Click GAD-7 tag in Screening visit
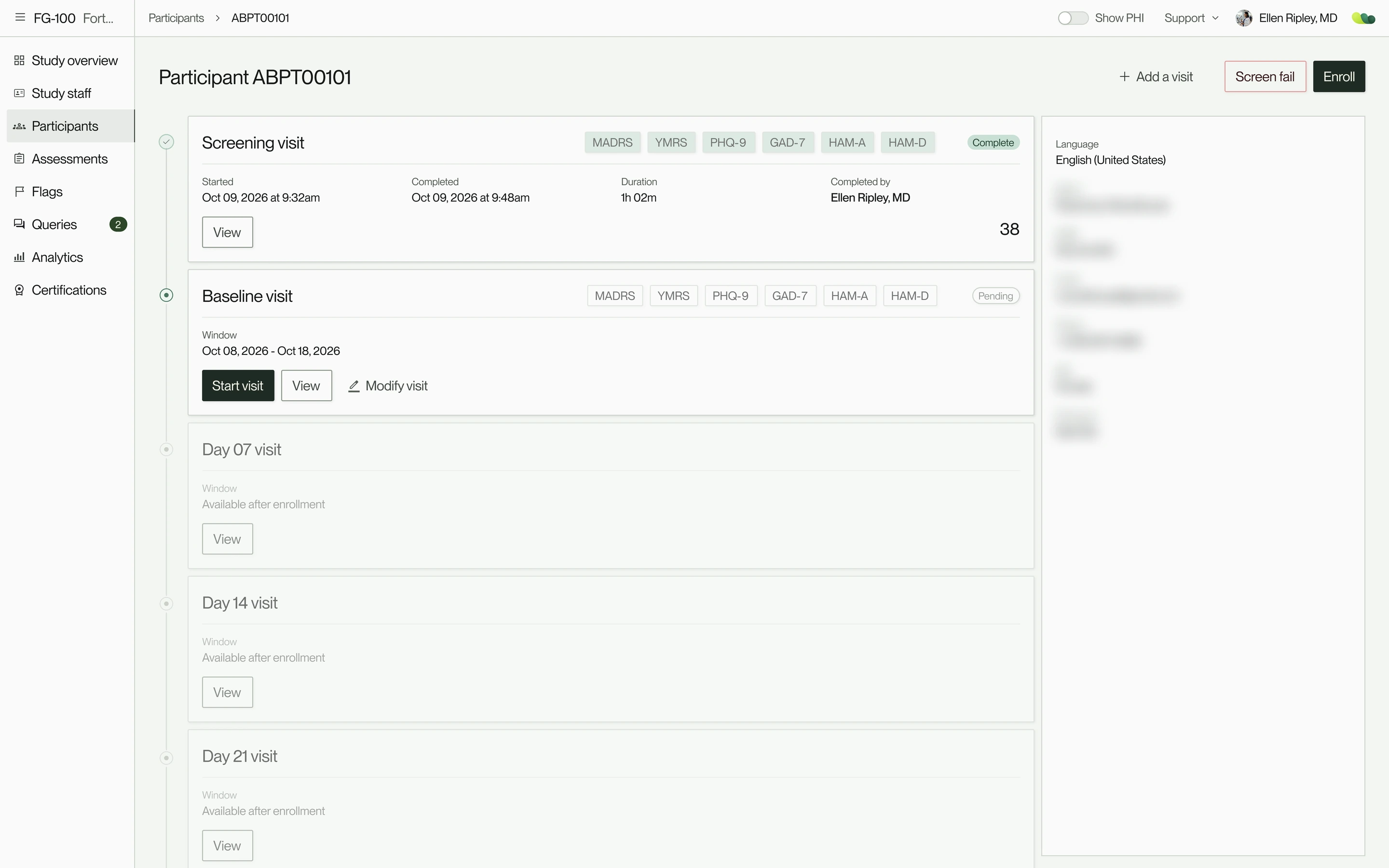 pyautogui.click(x=788, y=142)
